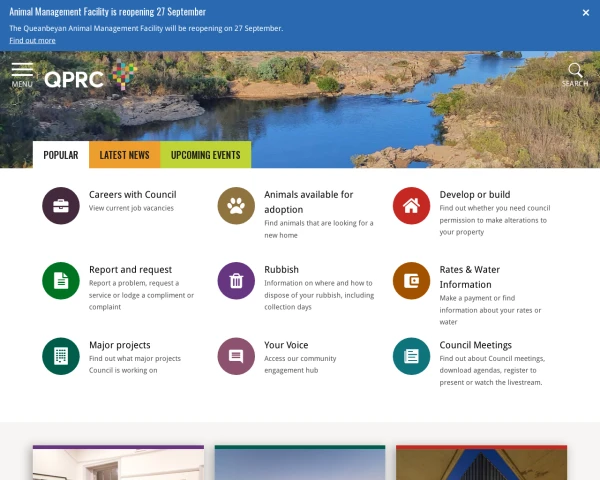The image size is (600, 480).
Task: Open the hamburger Menu icon
Action: pyautogui.click(x=22, y=74)
